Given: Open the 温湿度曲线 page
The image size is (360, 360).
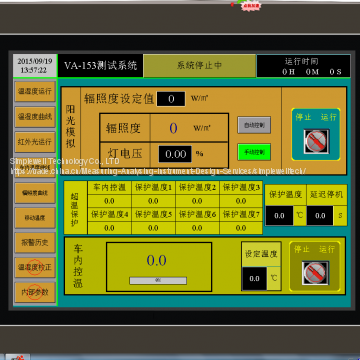Looking at the screenshot, I should point(35,117).
